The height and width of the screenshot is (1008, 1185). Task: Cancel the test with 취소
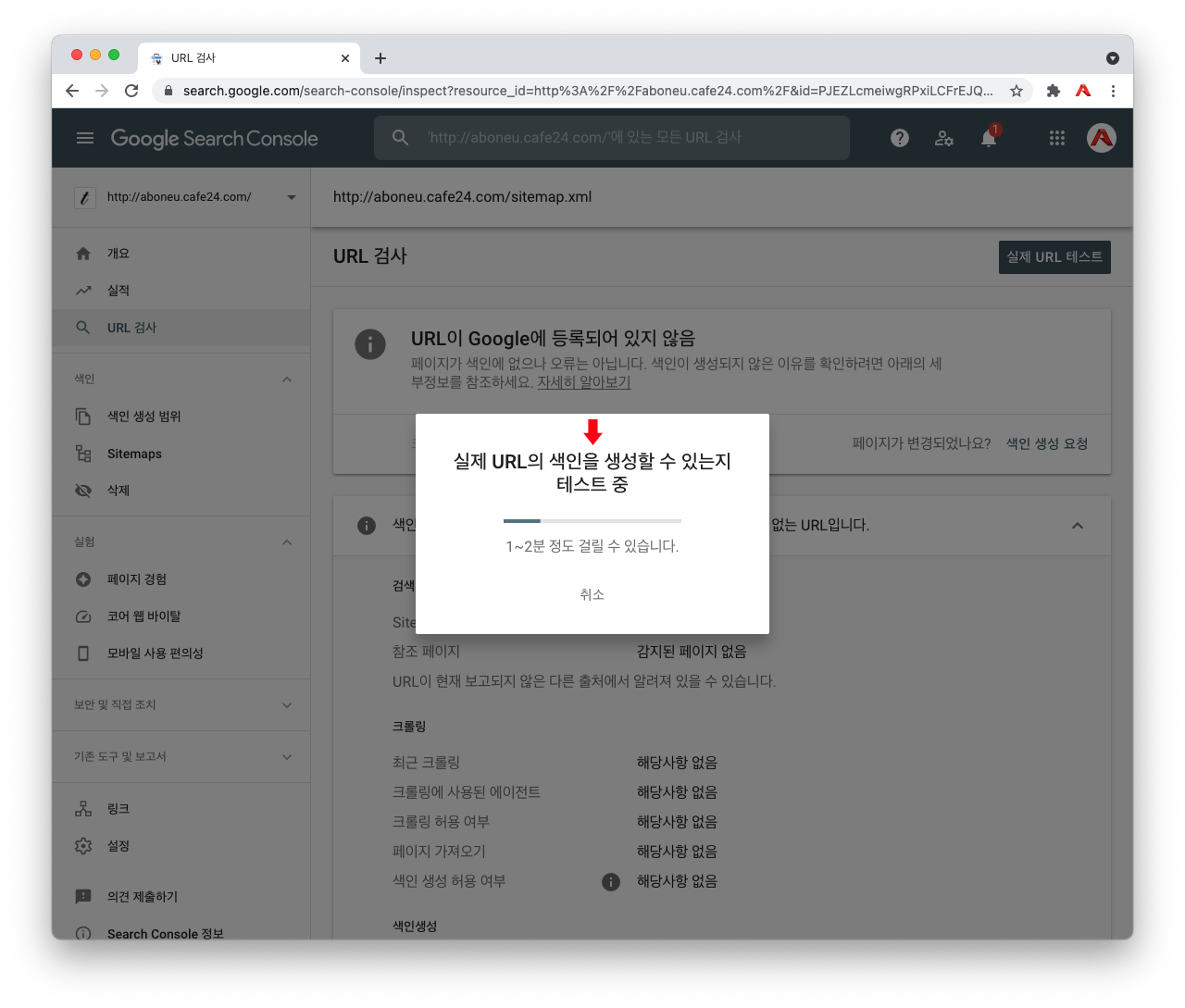(x=592, y=594)
